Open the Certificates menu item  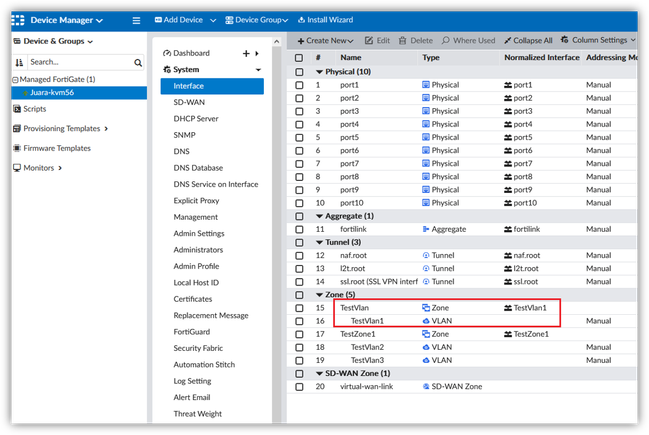tap(193, 299)
